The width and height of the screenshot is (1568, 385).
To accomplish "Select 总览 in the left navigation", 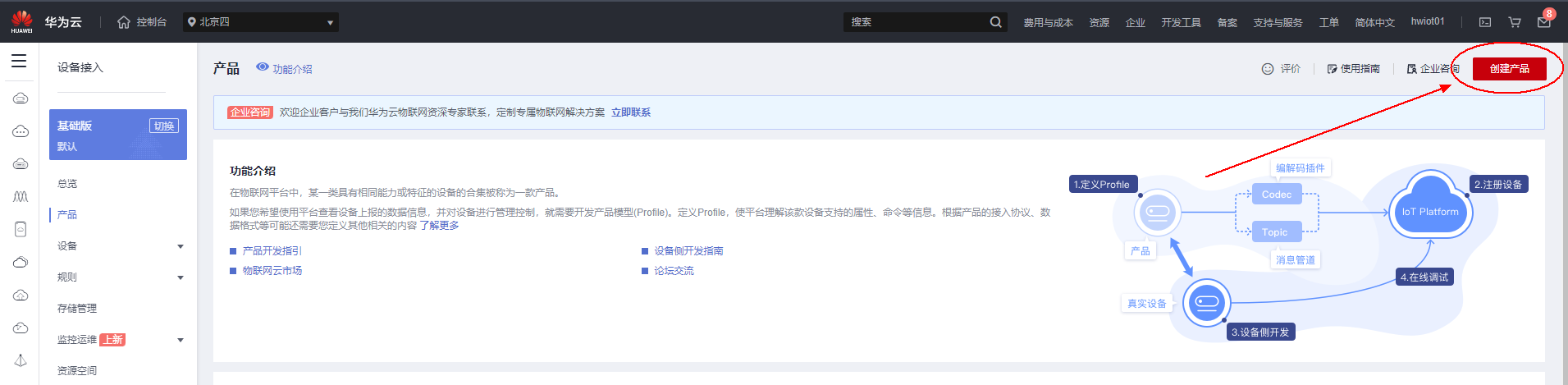I will tap(67, 184).
